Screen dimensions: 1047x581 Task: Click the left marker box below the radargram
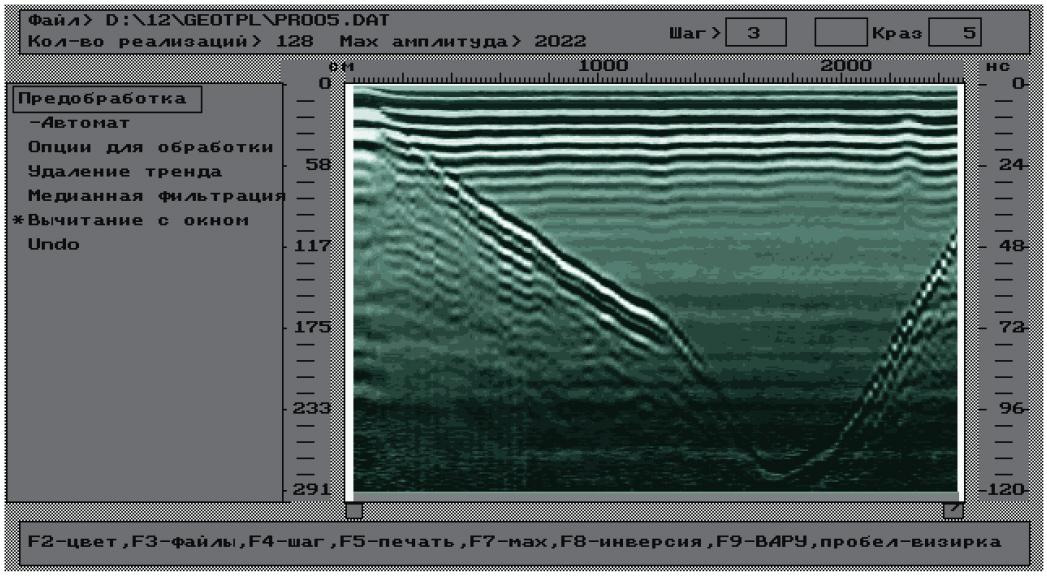(x=354, y=511)
